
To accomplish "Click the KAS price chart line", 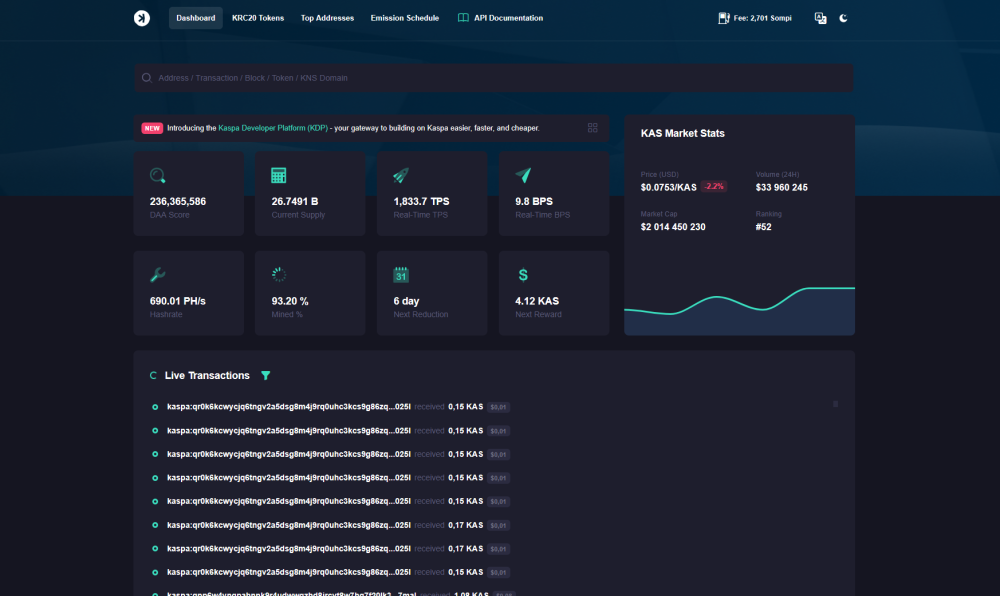I will pyautogui.click(x=739, y=302).
